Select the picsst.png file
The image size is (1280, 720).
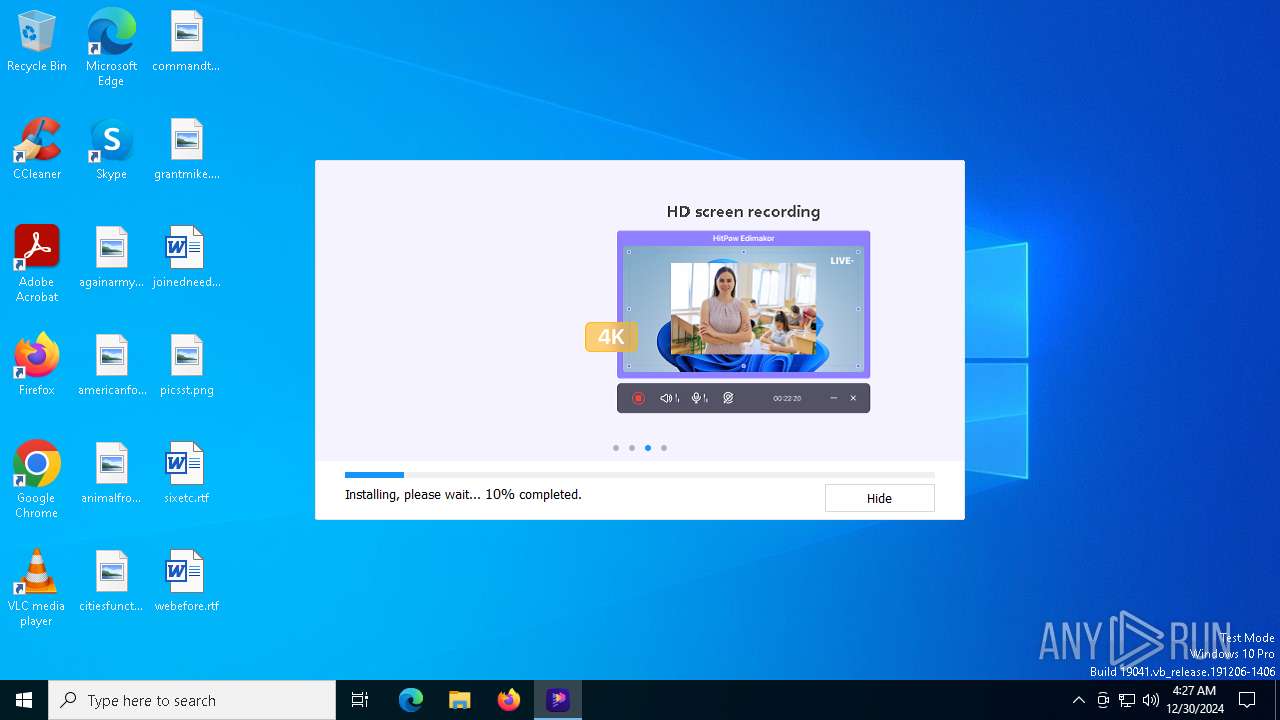(x=186, y=366)
